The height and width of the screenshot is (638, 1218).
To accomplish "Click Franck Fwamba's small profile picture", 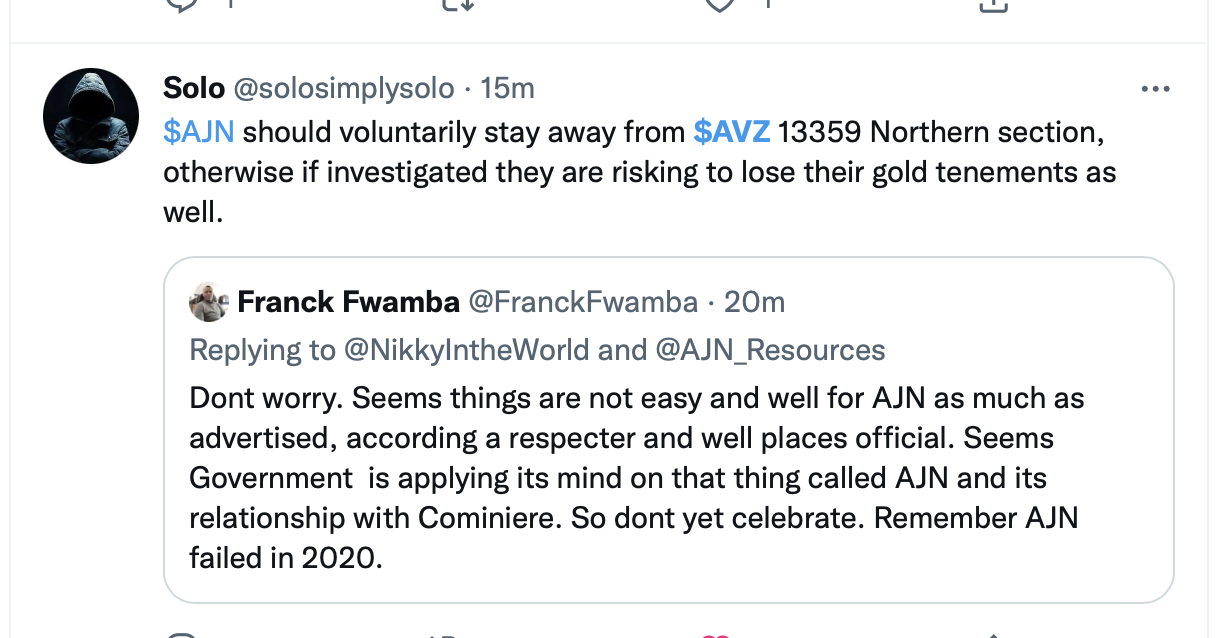I will pyautogui.click(x=209, y=301).
